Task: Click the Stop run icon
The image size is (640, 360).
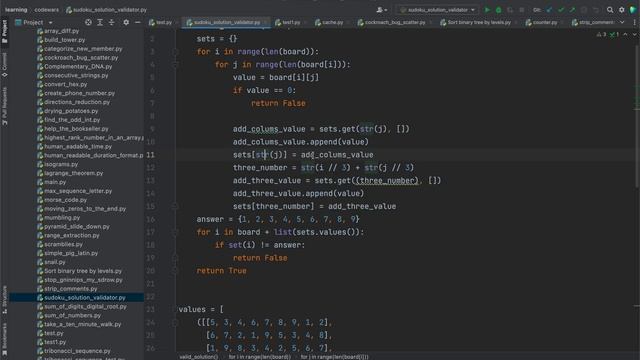Action: pyautogui.click(x=521, y=10)
